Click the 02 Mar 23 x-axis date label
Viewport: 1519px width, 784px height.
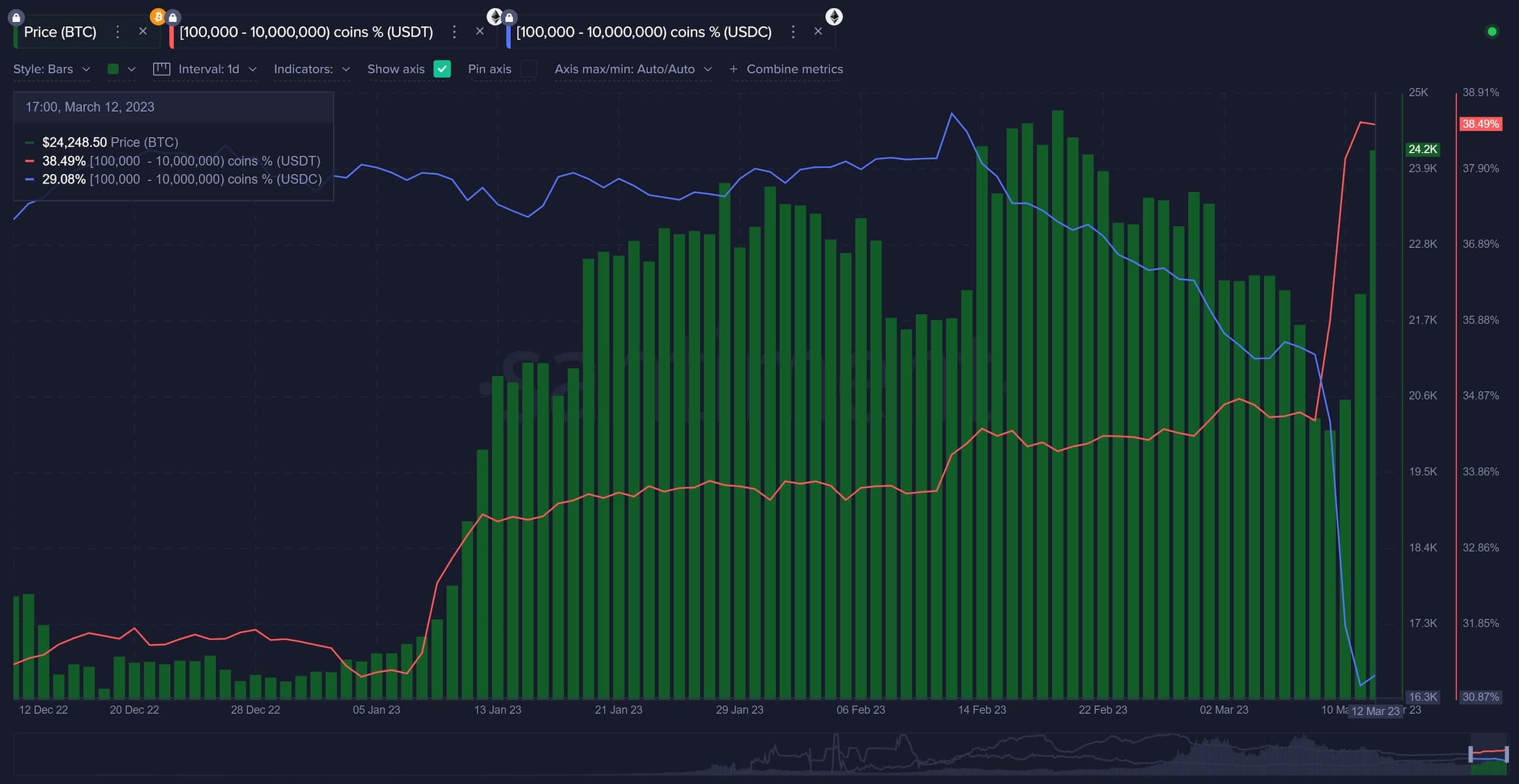tap(1224, 709)
